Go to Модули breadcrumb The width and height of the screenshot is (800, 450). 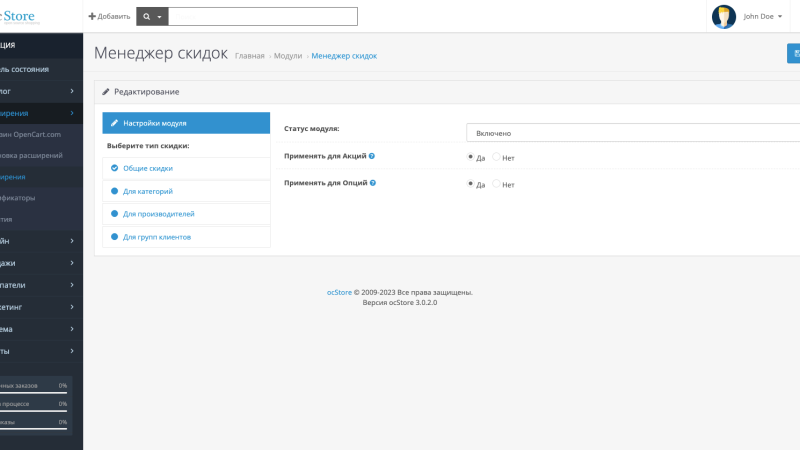(288, 56)
